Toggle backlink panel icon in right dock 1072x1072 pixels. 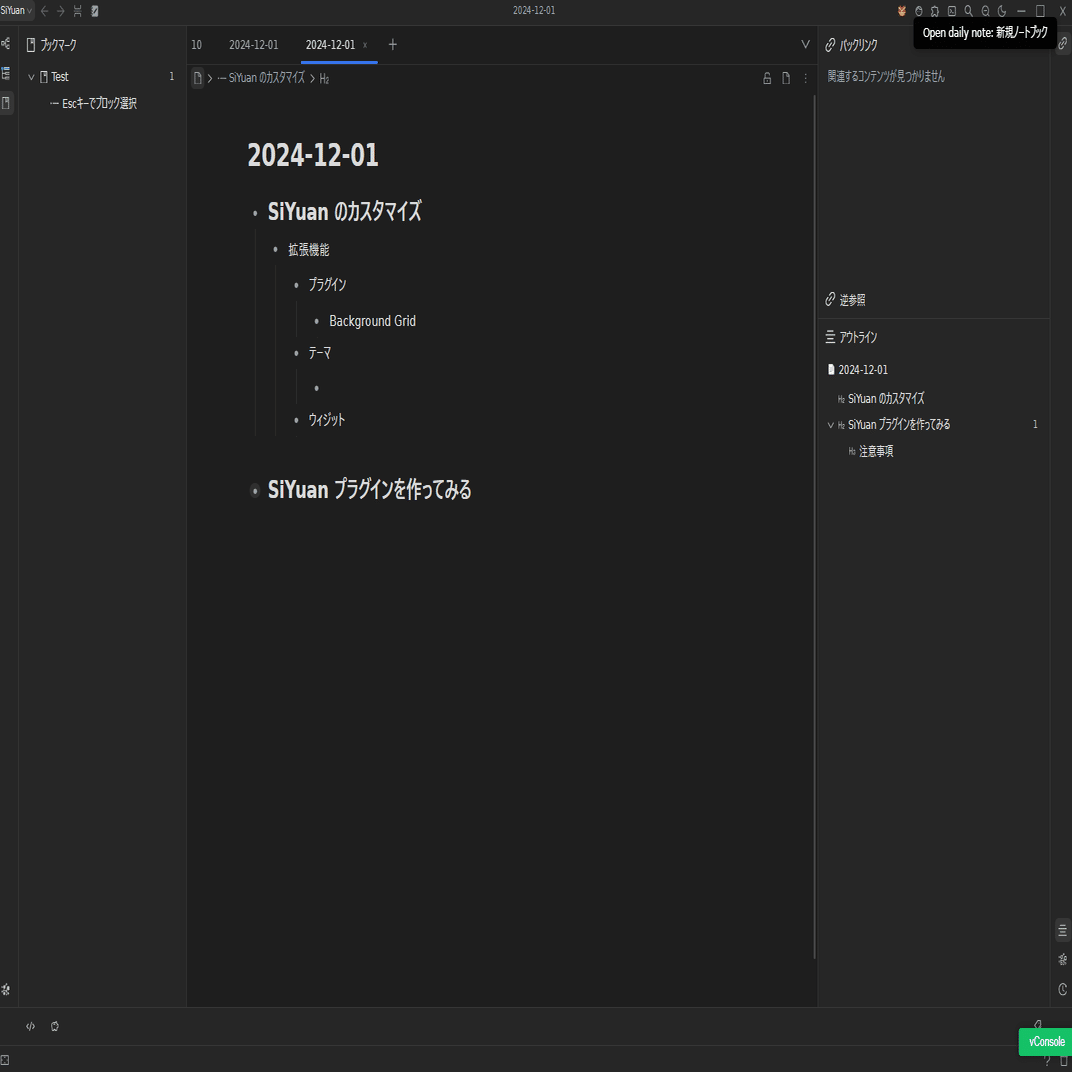click(1062, 44)
